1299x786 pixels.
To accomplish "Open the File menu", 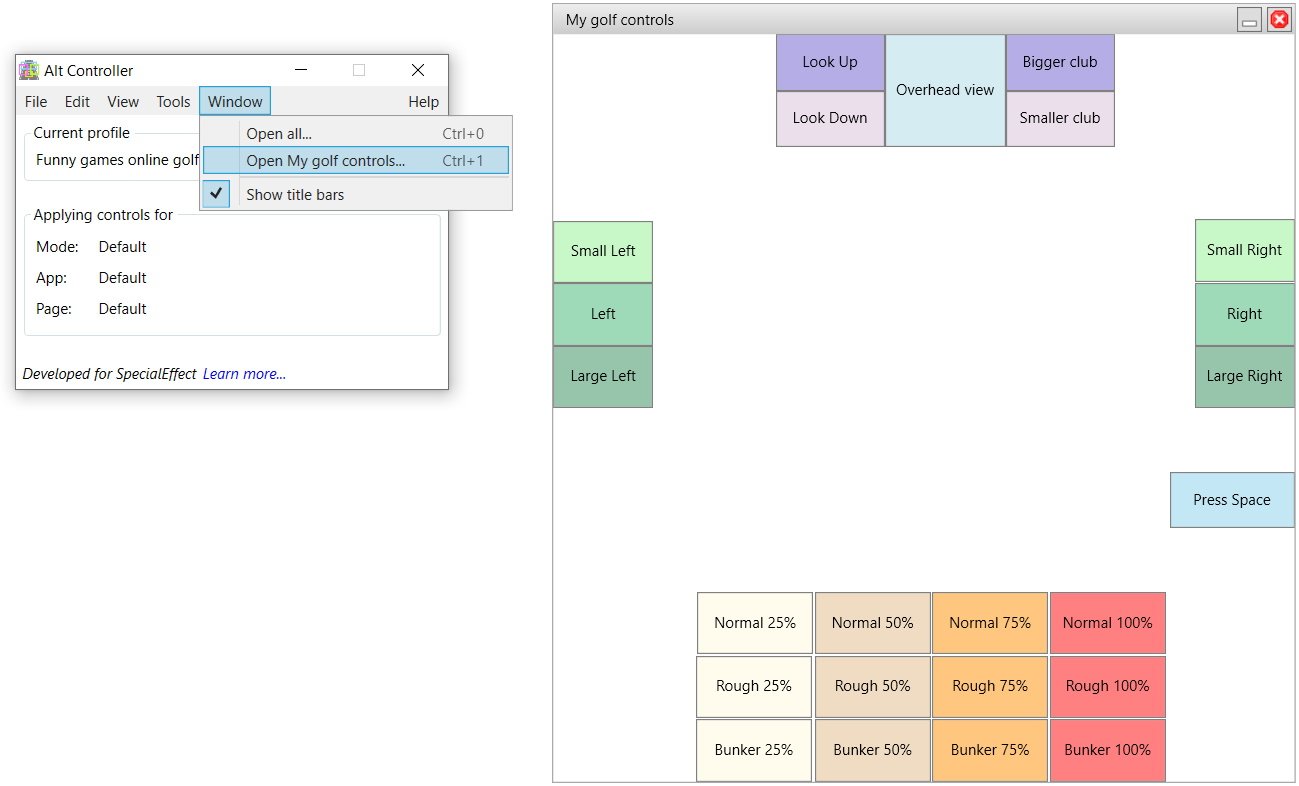I will click(x=35, y=101).
